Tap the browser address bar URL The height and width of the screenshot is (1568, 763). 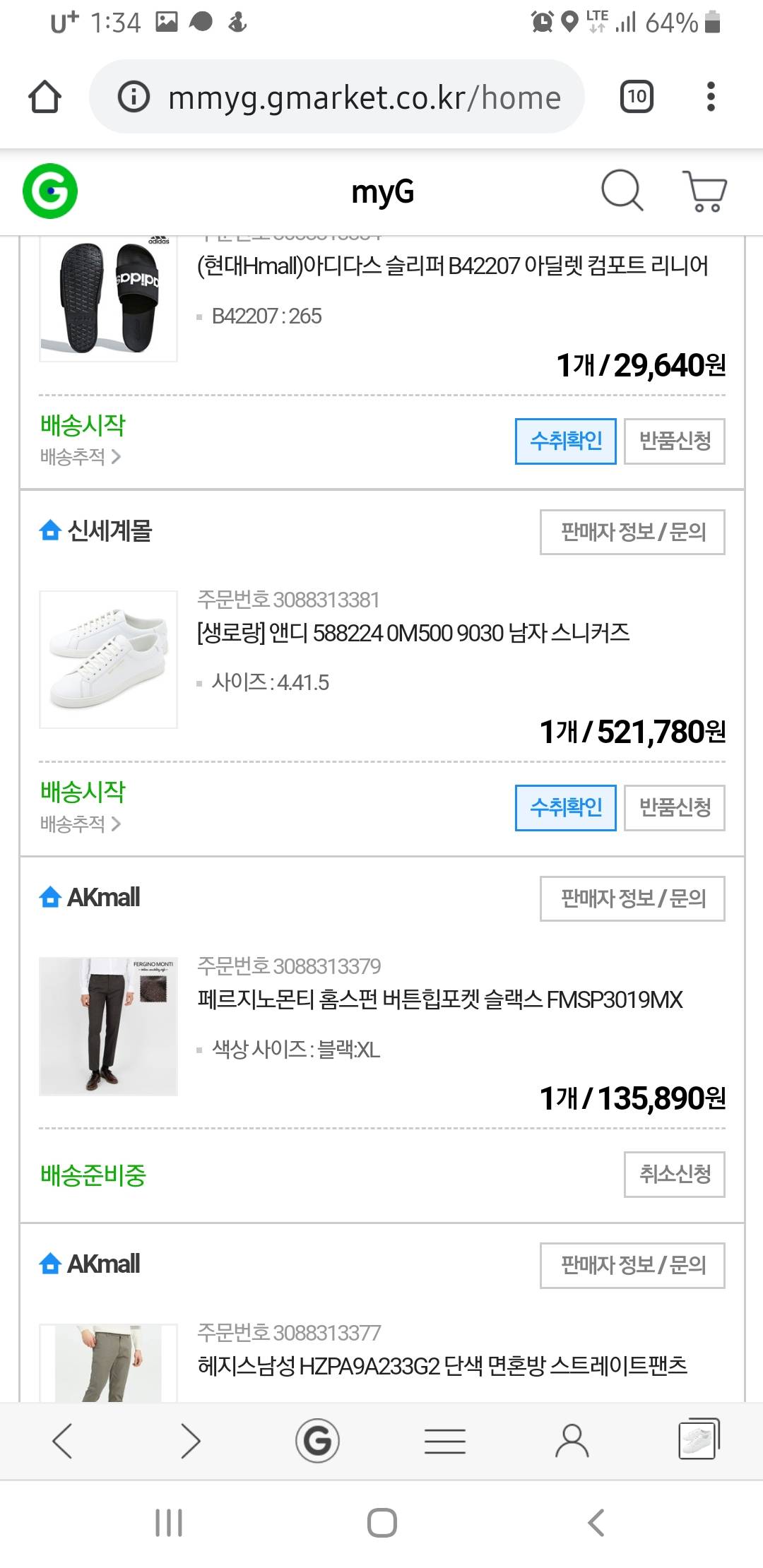(364, 97)
